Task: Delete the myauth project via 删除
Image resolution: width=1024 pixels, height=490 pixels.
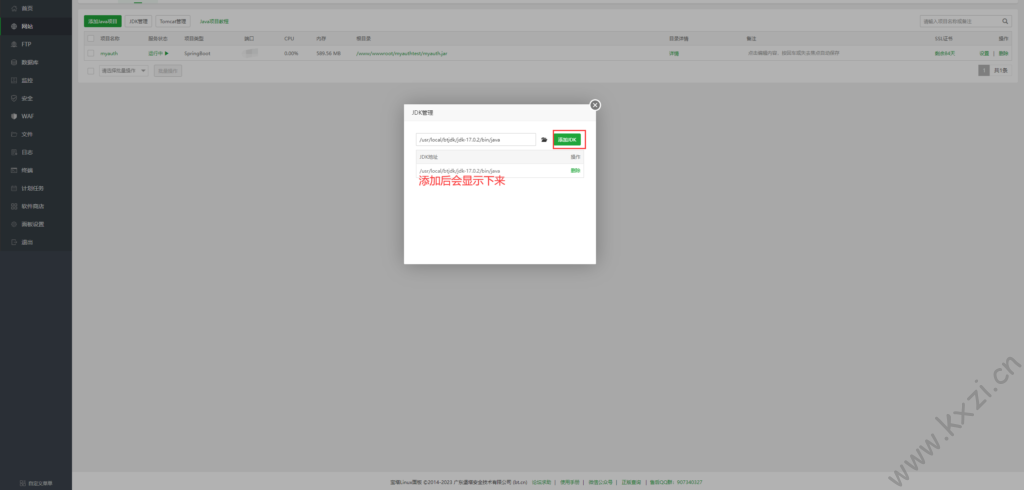Action: pyautogui.click(x=1003, y=53)
